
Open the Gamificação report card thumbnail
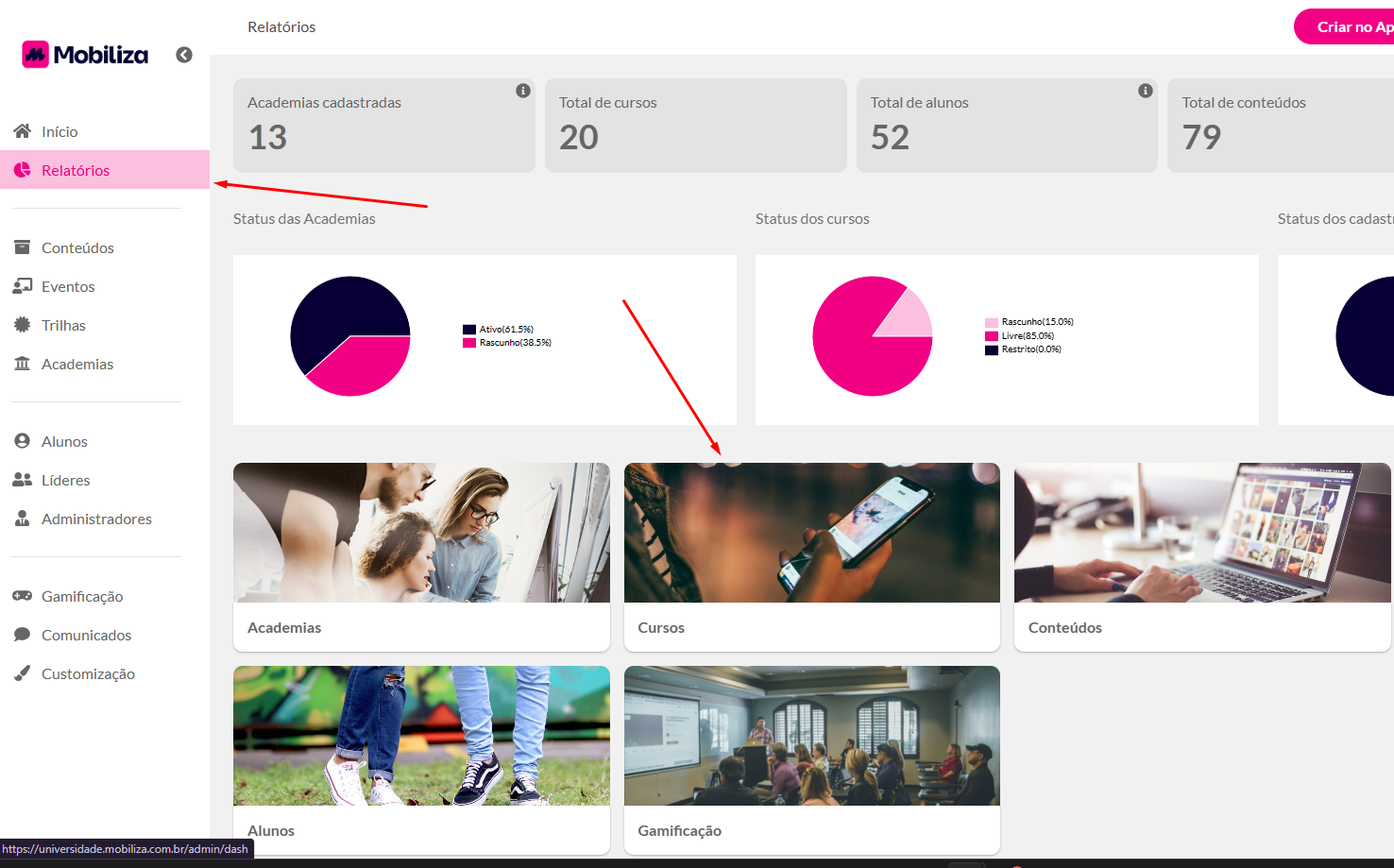(811, 736)
